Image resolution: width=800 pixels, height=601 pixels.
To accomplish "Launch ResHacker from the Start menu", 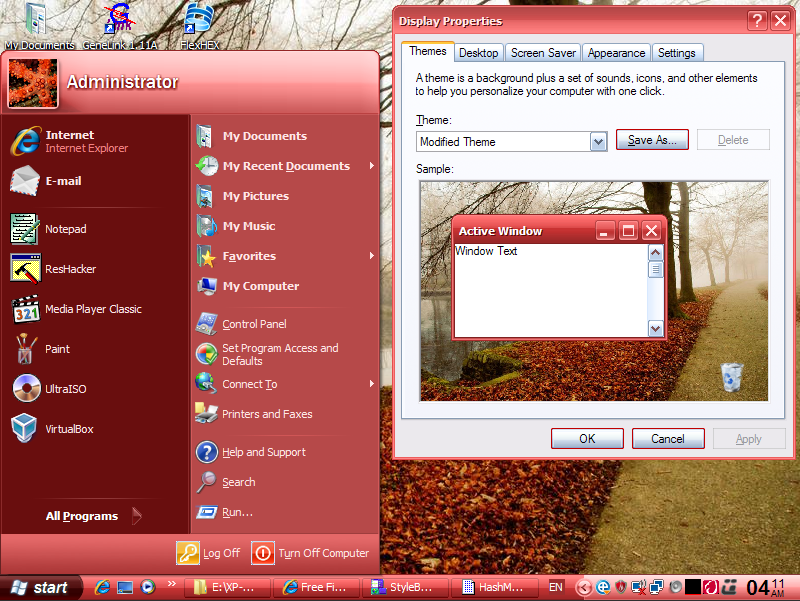I will click(95, 269).
